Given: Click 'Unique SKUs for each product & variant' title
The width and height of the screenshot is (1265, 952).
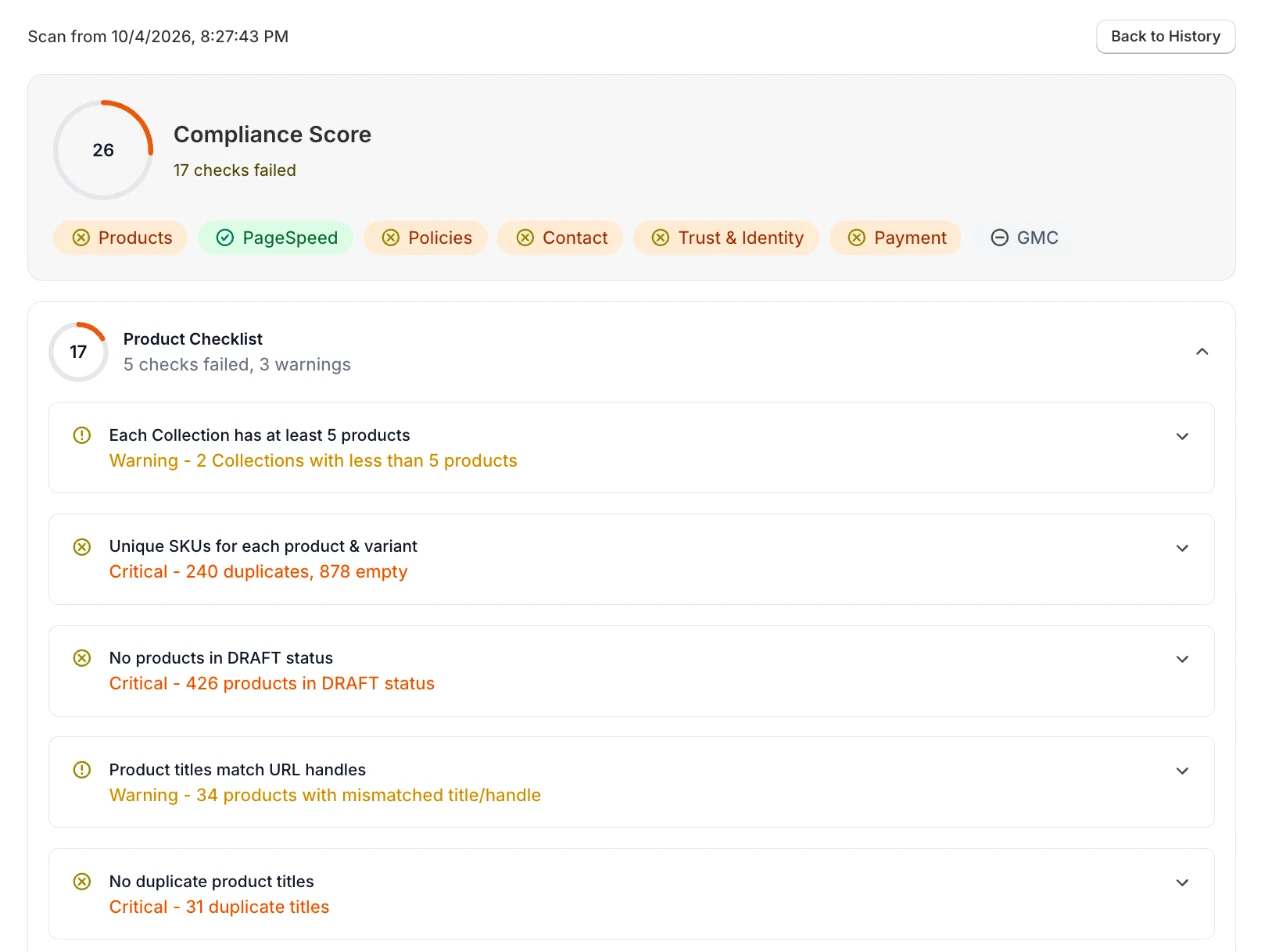Looking at the screenshot, I should tap(263, 547).
